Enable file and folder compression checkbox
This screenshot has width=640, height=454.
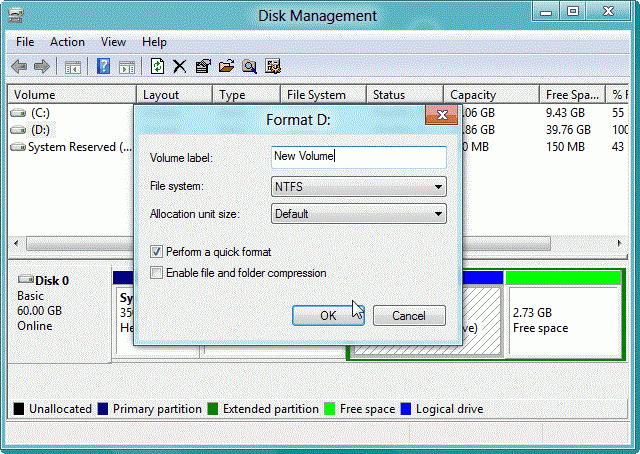156,272
